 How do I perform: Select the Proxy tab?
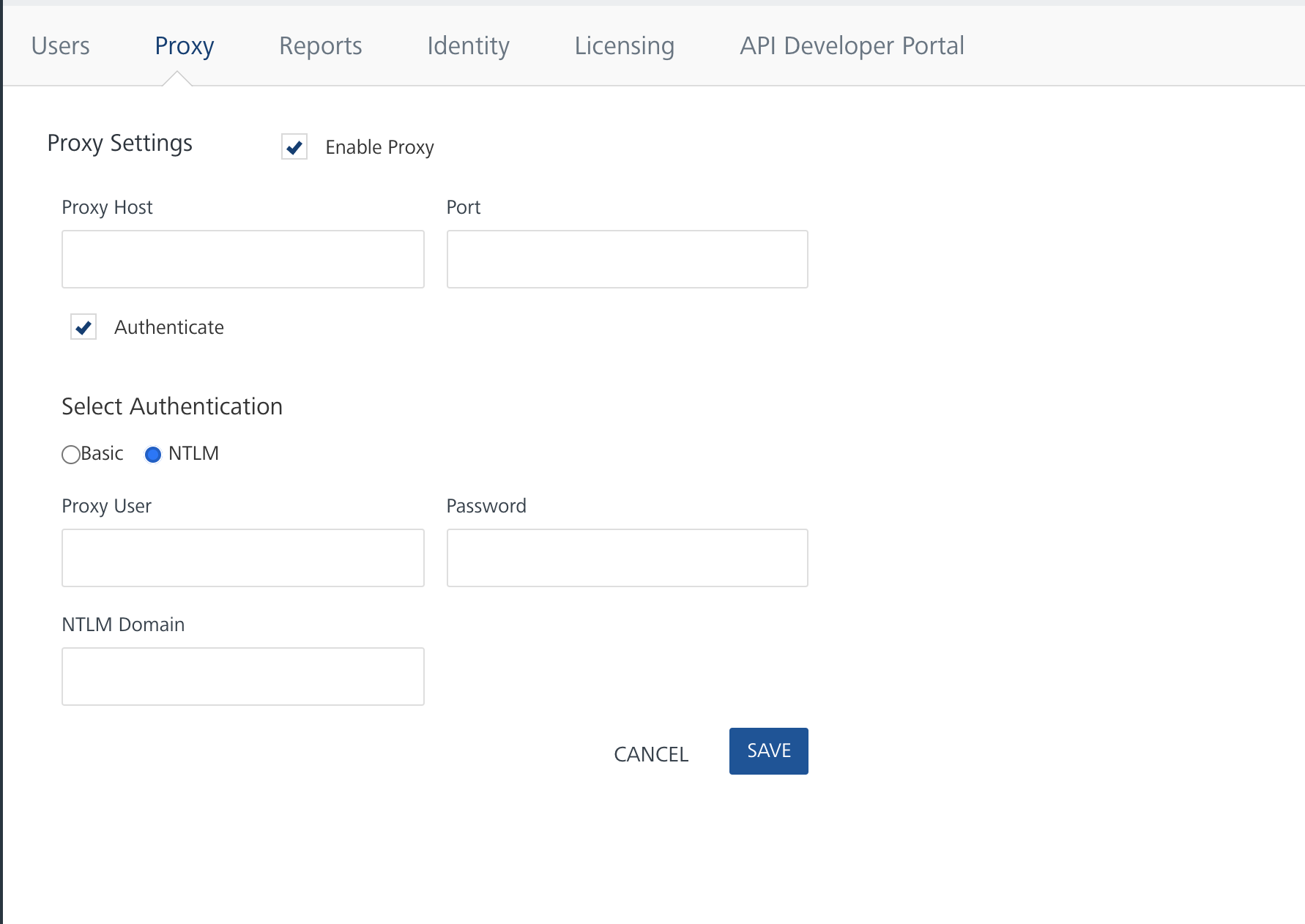click(184, 46)
